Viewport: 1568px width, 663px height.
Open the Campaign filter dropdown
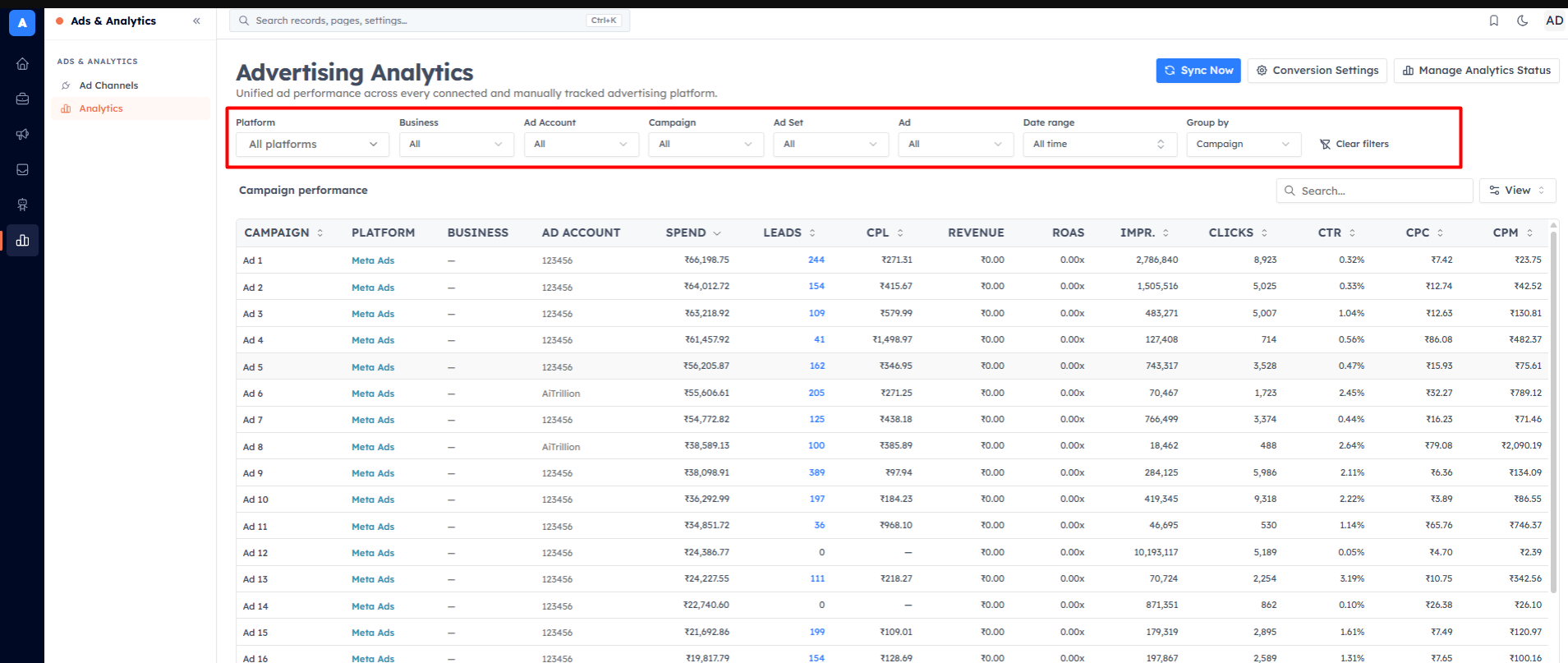point(706,144)
